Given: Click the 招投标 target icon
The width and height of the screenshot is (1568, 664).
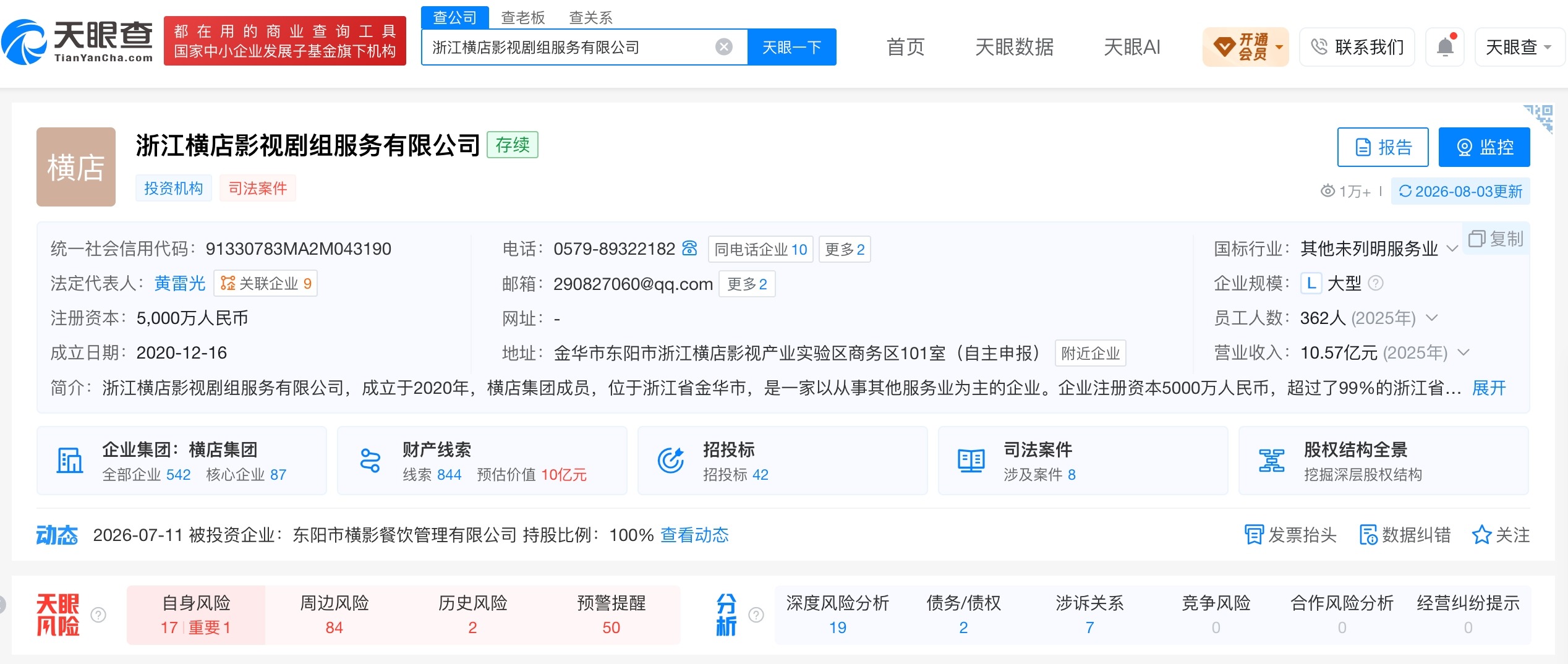Looking at the screenshot, I should tap(671, 461).
